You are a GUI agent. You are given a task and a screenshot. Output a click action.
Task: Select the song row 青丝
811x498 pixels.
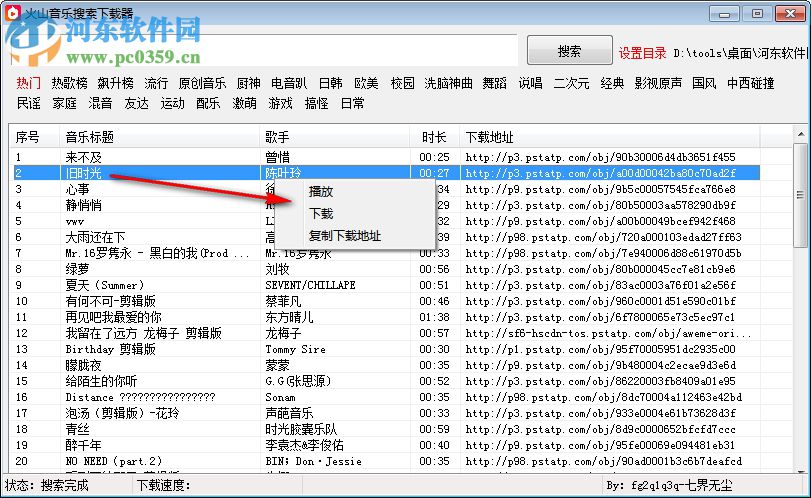click(385, 430)
